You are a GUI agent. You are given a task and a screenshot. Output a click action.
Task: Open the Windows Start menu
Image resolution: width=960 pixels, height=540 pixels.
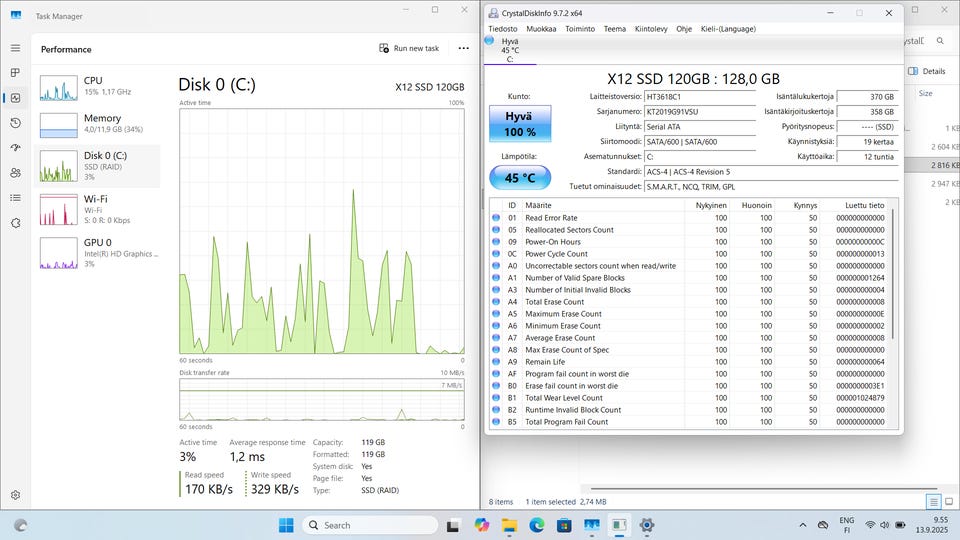tap(286, 525)
